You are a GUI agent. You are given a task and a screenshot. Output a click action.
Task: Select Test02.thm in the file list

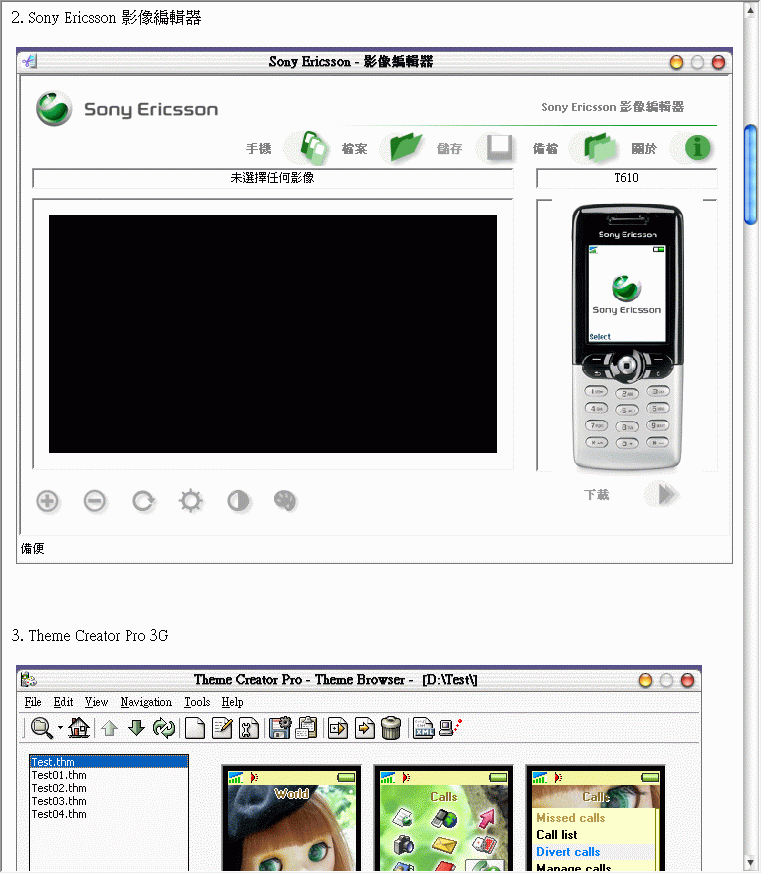(x=59, y=788)
